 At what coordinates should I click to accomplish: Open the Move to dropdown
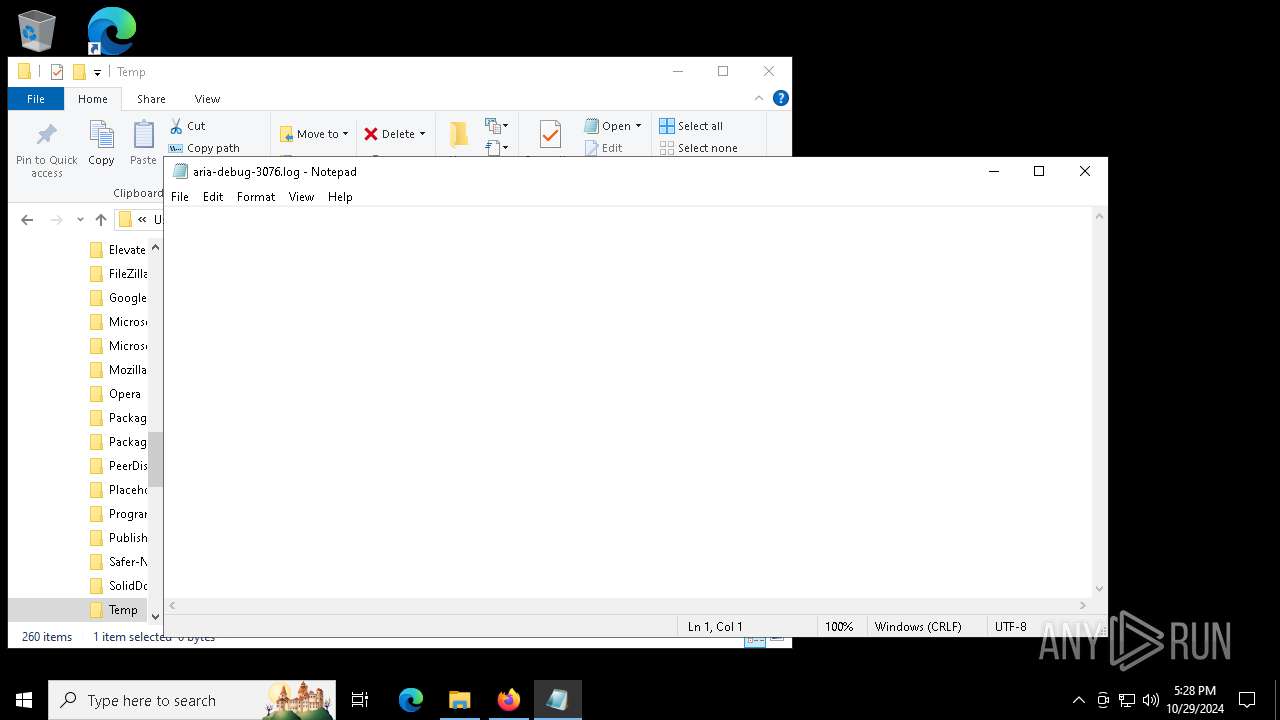coord(314,134)
